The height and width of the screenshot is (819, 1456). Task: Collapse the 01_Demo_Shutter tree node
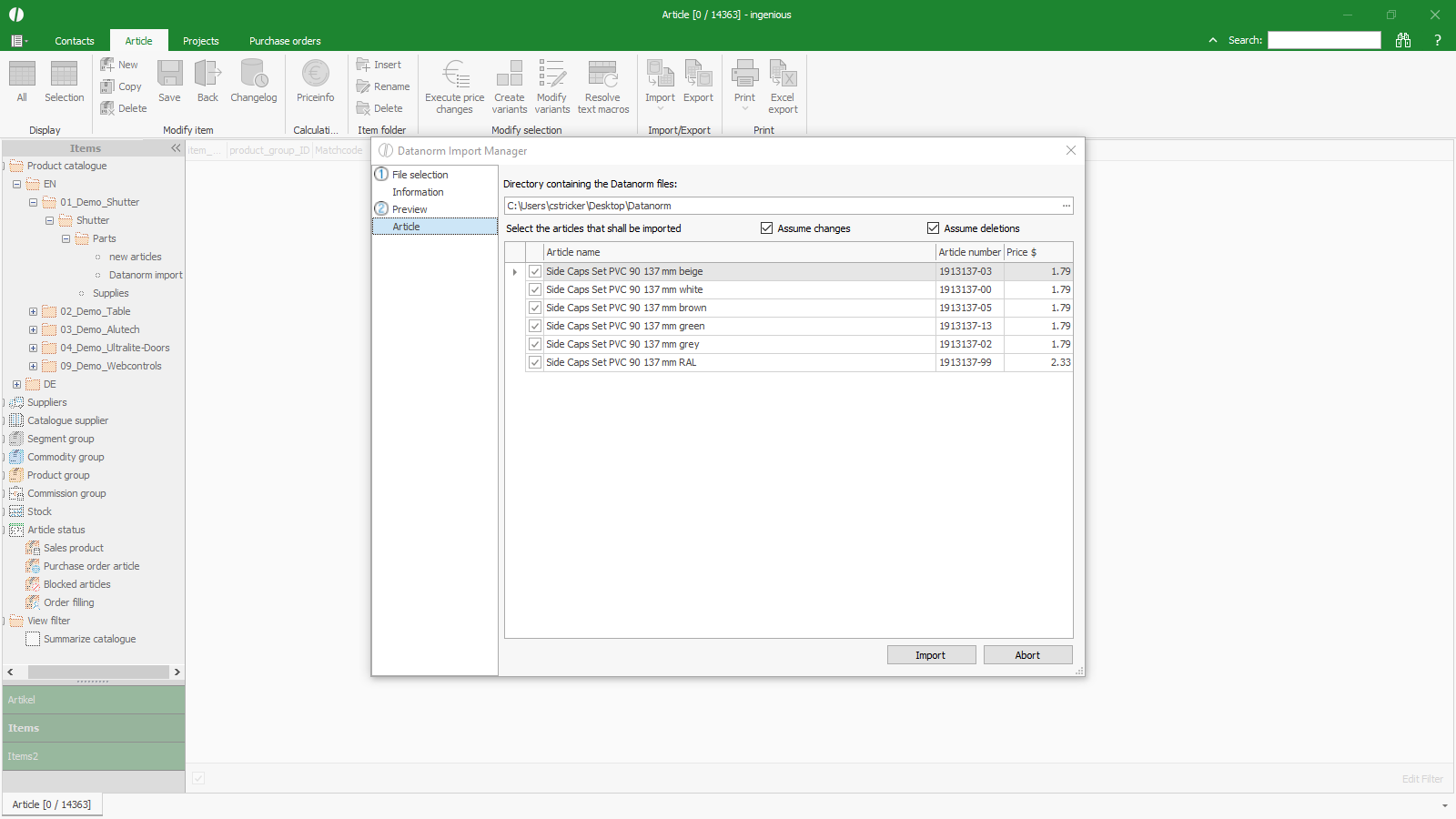[34, 202]
